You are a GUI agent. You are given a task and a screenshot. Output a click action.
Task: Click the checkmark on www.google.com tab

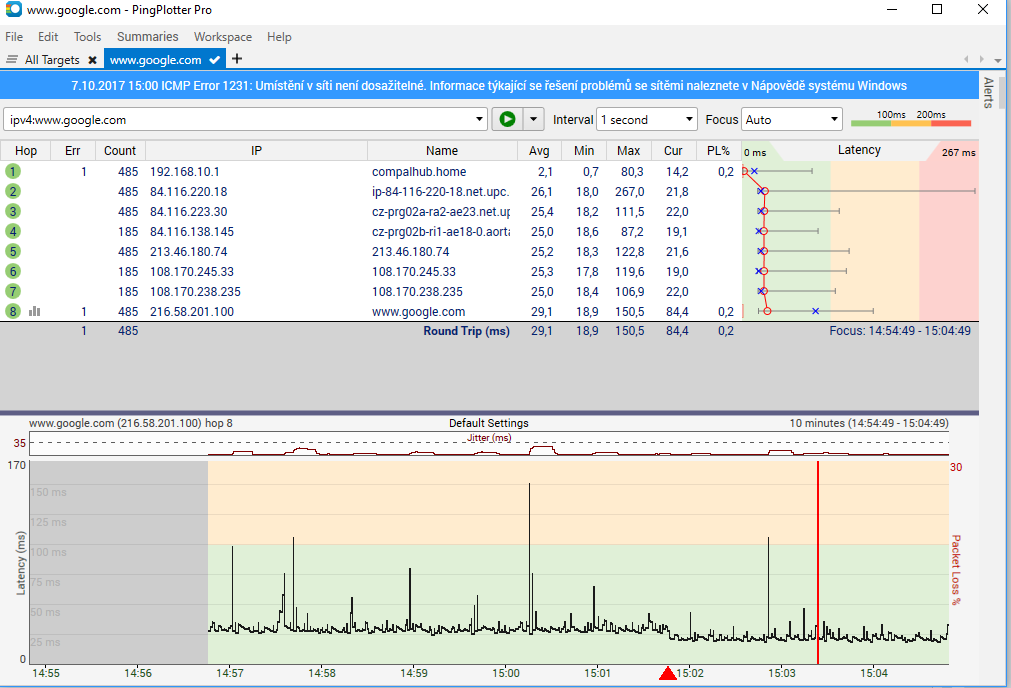point(215,60)
